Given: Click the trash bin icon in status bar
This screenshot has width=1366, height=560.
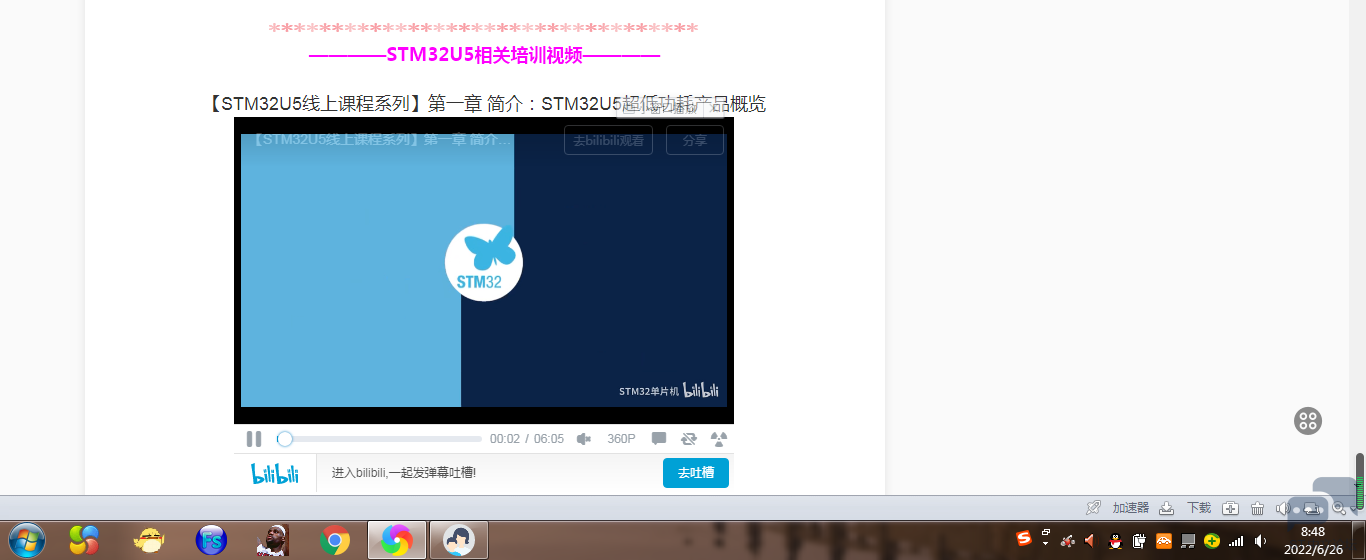Looking at the screenshot, I should 1258,508.
